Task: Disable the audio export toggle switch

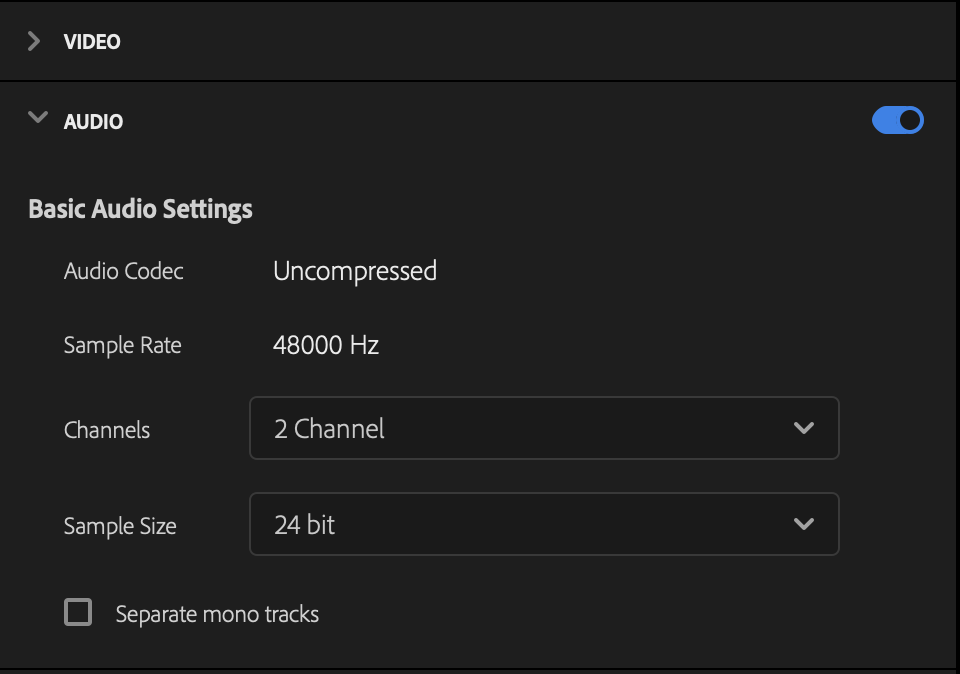Action: [x=898, y=120]
